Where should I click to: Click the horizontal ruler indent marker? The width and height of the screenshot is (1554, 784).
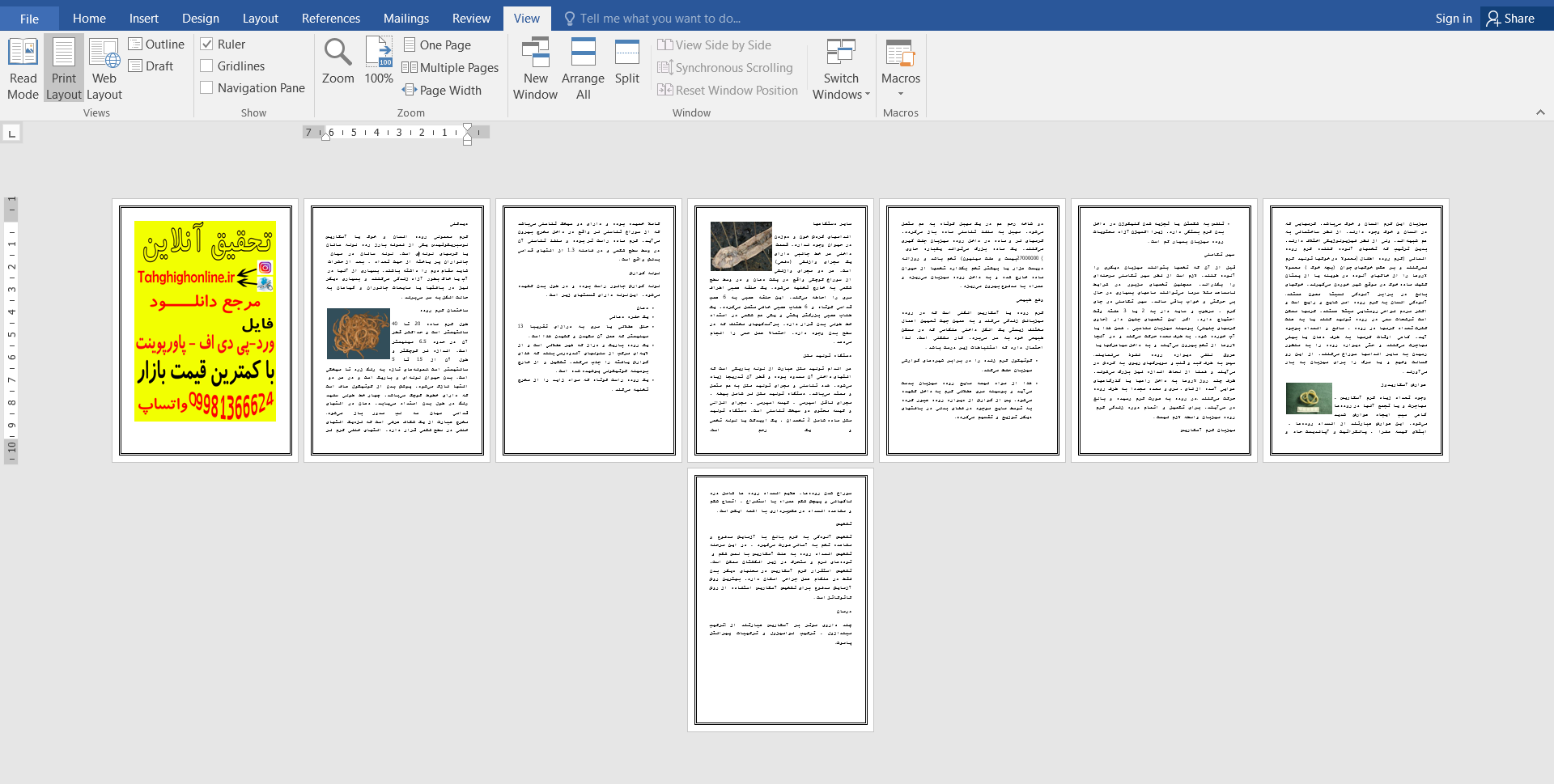click(x=467, y=134)
